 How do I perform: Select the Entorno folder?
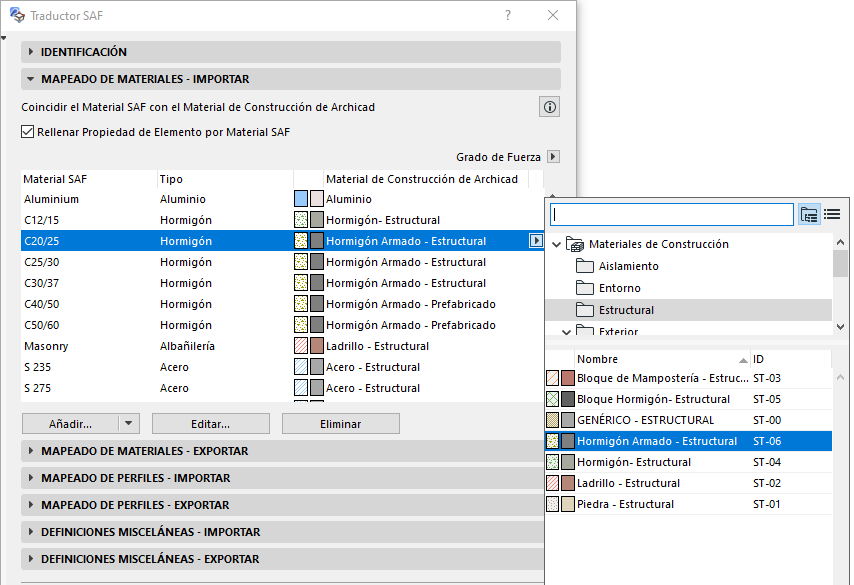pyautogui.click(x=688, y=288)
